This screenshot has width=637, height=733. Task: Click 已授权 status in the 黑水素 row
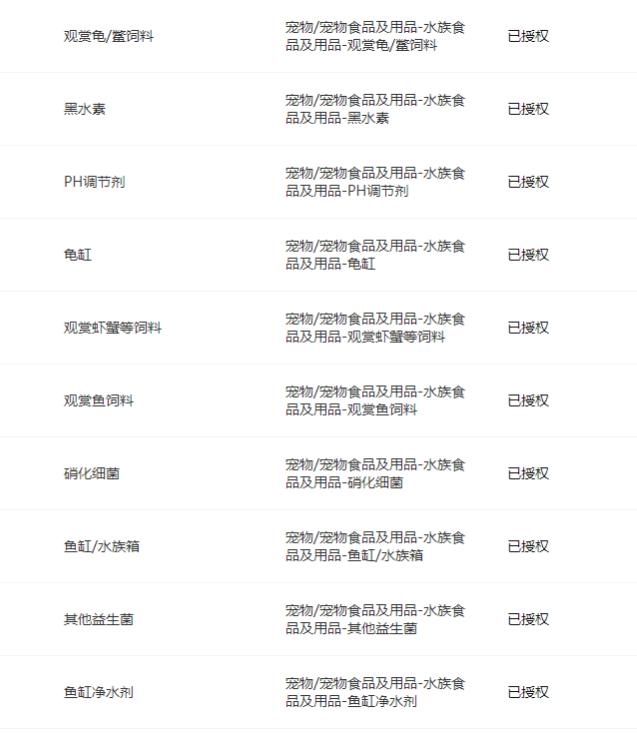pyautogui.click(x=528, y=110)
